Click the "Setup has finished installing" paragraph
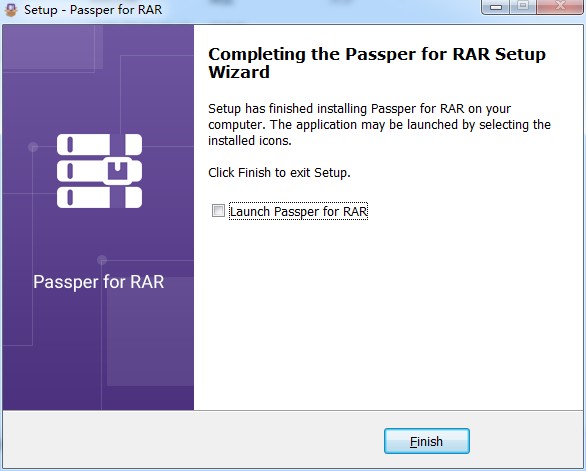The image size is (586, 471). pos(379,124)
